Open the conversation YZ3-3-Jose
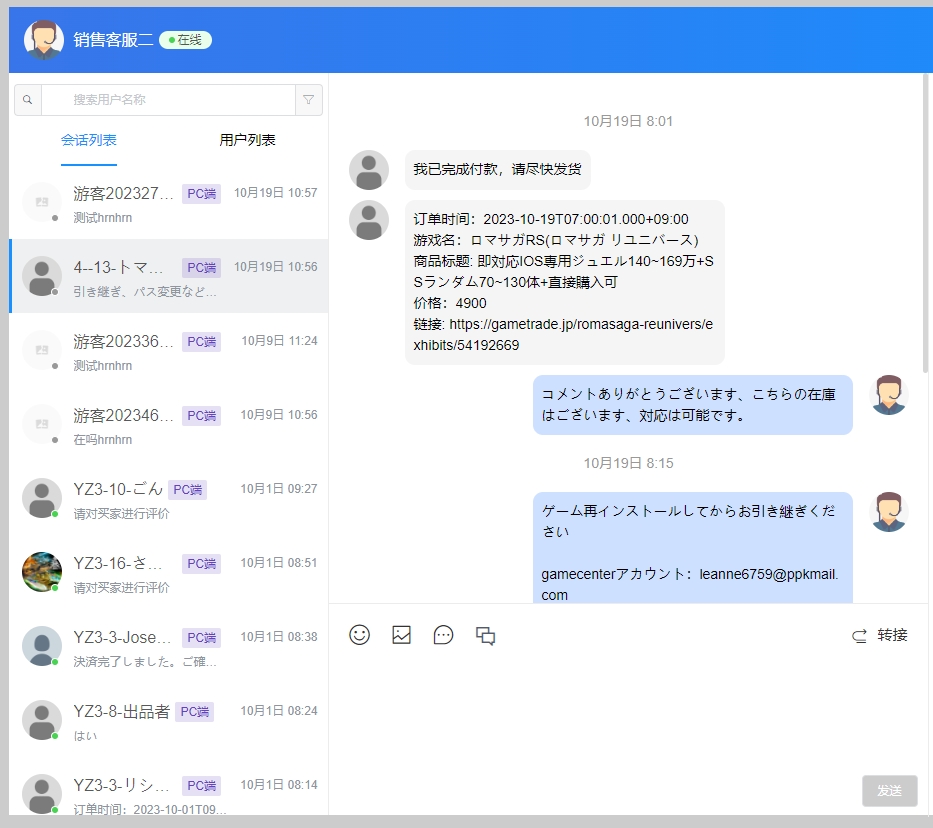933x828 pixels. pos(169,646)
